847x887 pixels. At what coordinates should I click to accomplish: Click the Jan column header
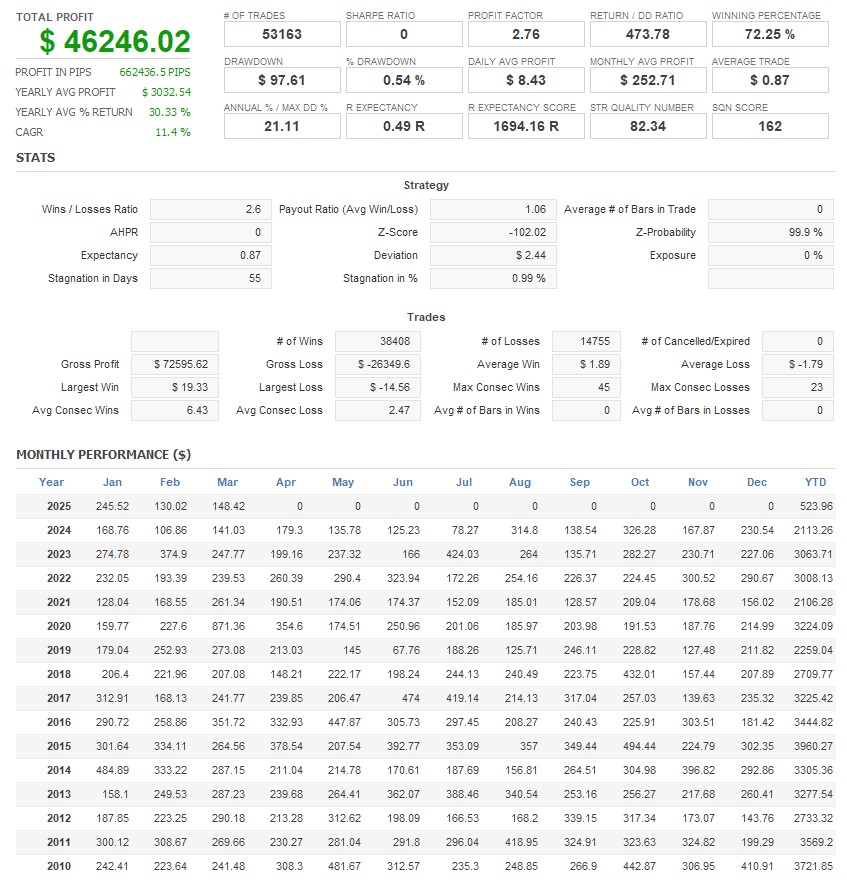[112, 483]
